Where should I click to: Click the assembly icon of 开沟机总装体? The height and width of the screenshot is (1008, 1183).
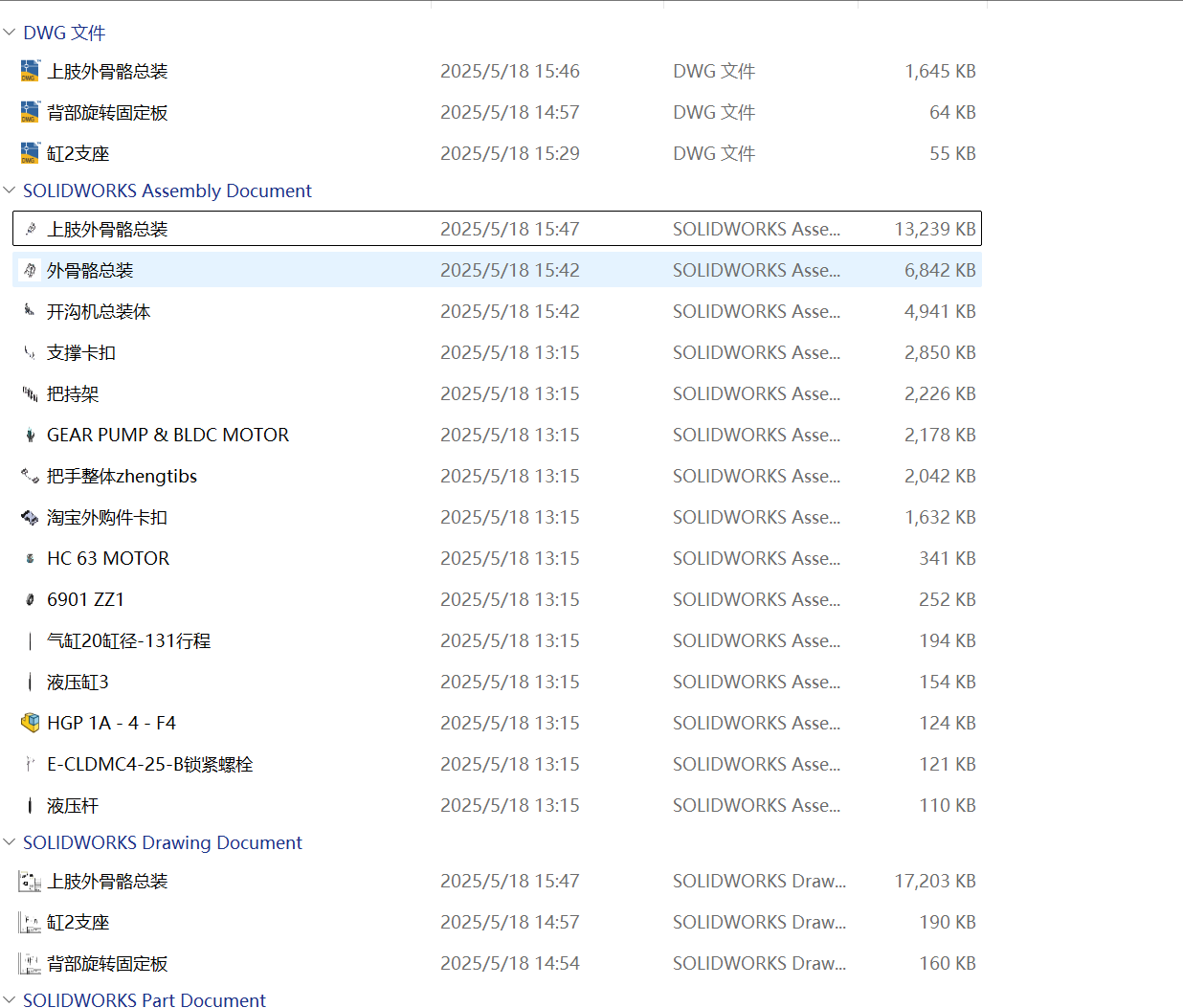30,311
